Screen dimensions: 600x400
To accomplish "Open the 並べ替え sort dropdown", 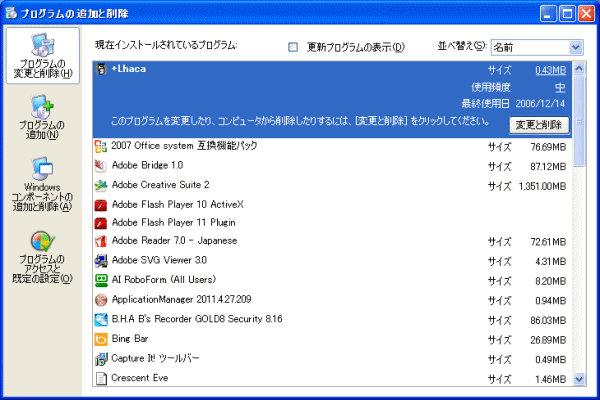I will [575, 47].
